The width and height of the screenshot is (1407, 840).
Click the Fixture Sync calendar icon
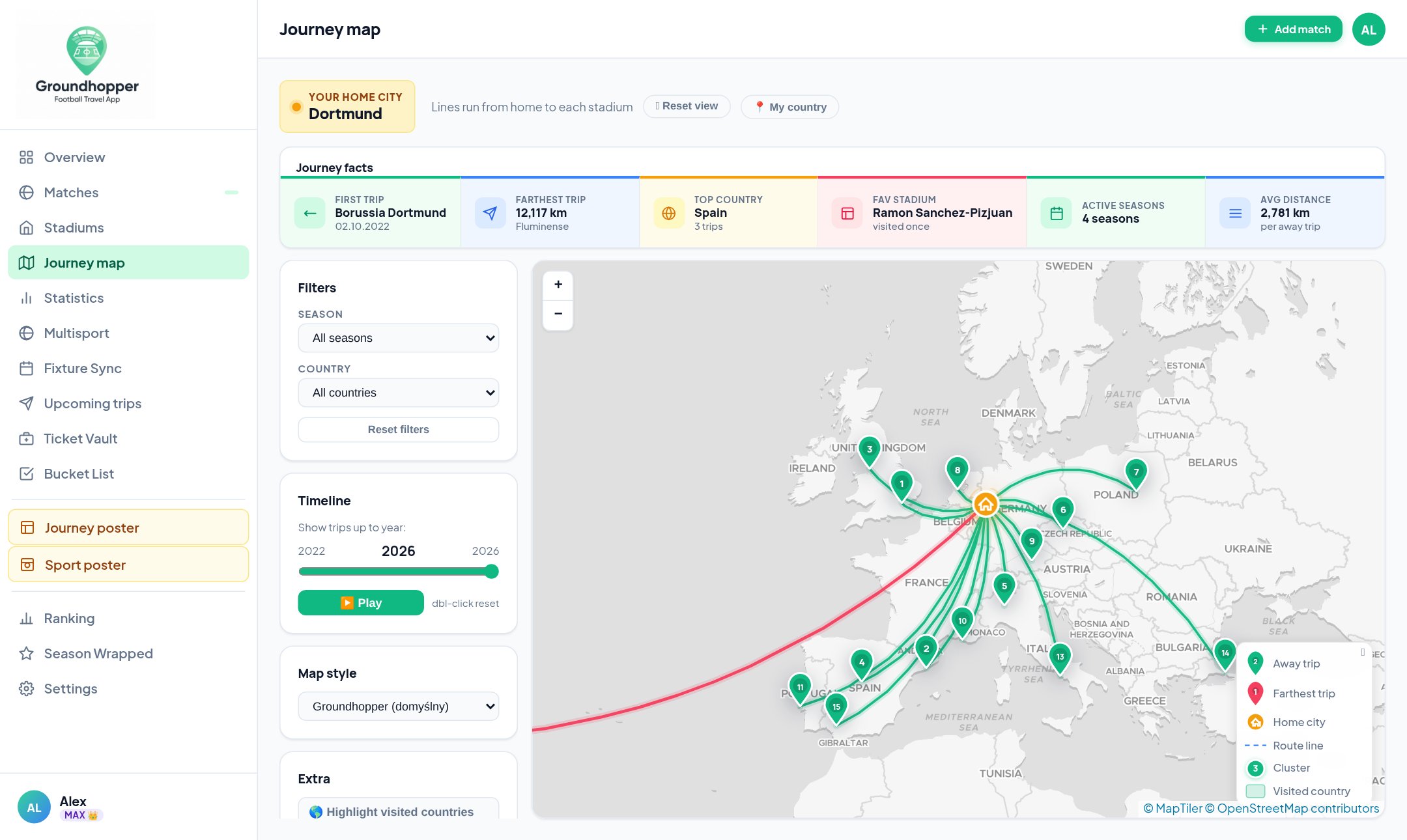pyautogui.click(x=26, y=369)
